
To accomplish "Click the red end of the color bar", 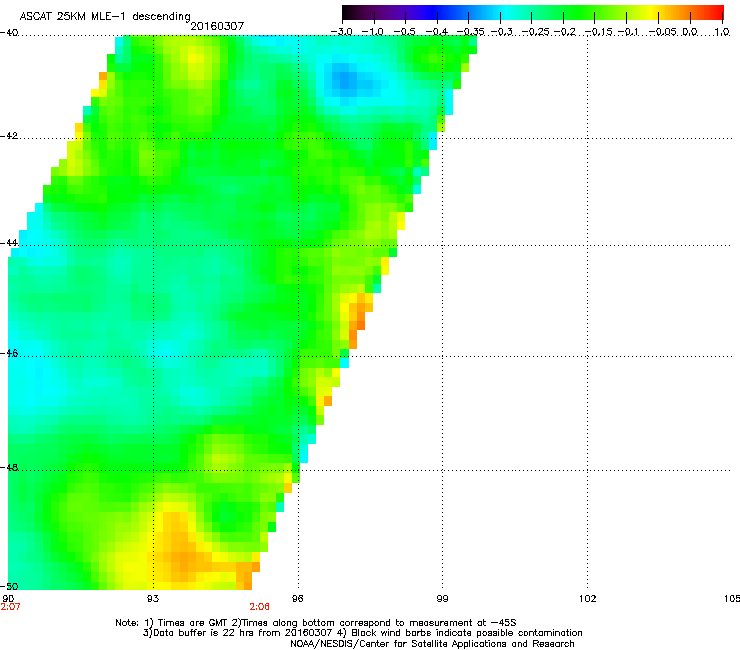I will 713,12.
